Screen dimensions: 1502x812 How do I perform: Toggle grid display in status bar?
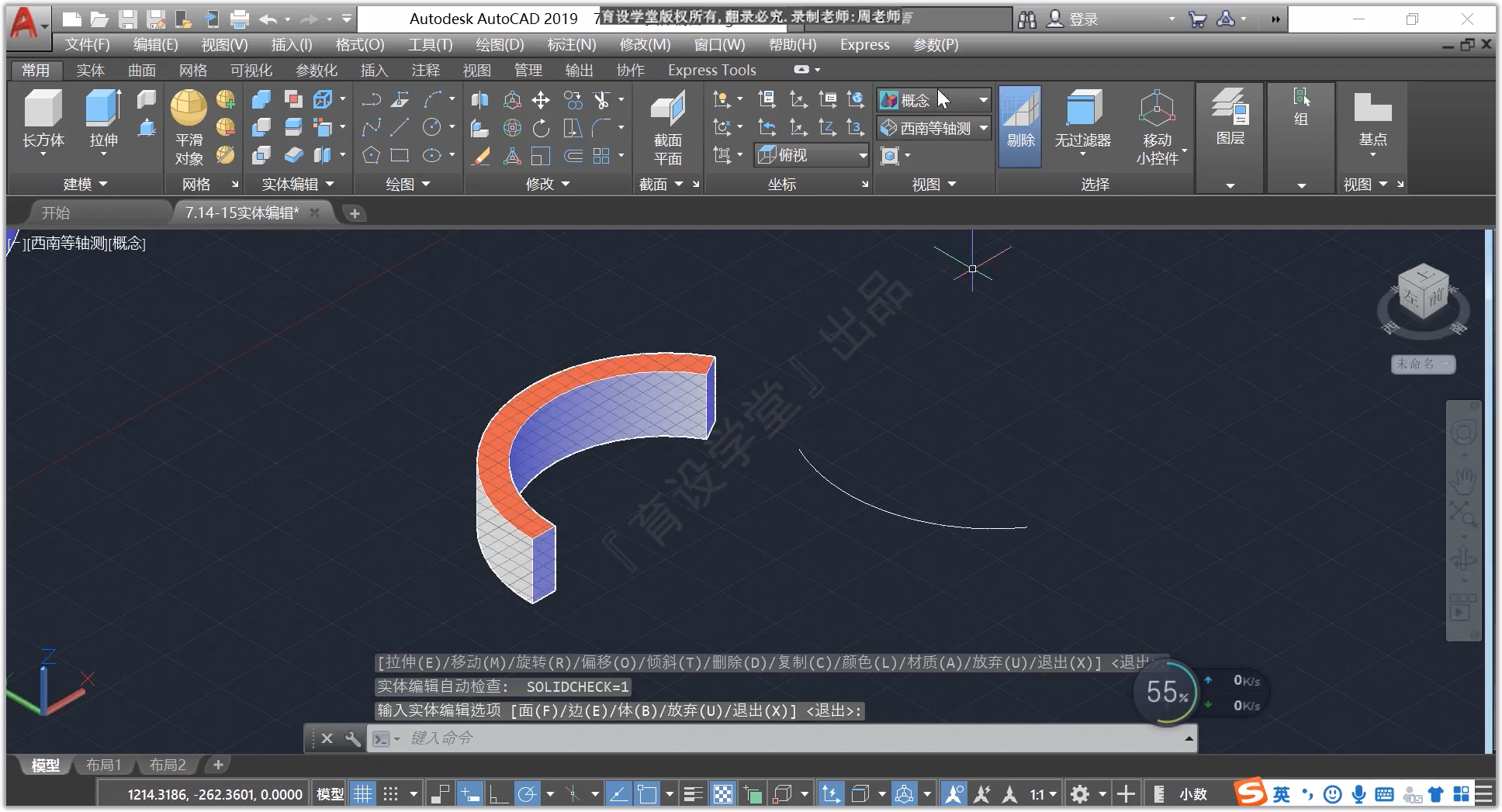coord(362,793)
